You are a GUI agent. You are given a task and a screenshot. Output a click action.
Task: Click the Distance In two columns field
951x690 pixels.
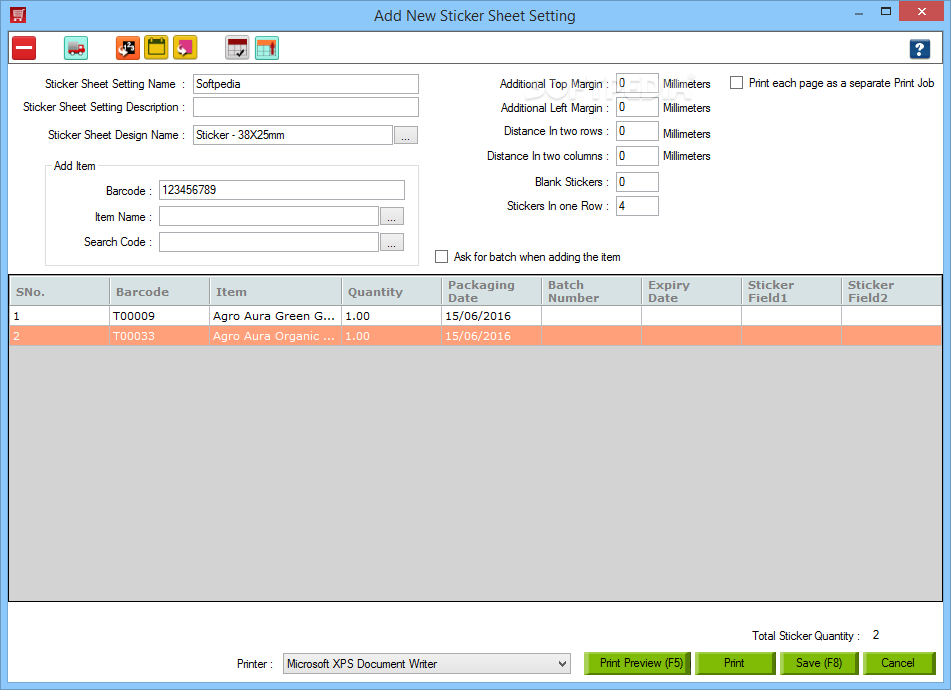(x=637, y=156)
